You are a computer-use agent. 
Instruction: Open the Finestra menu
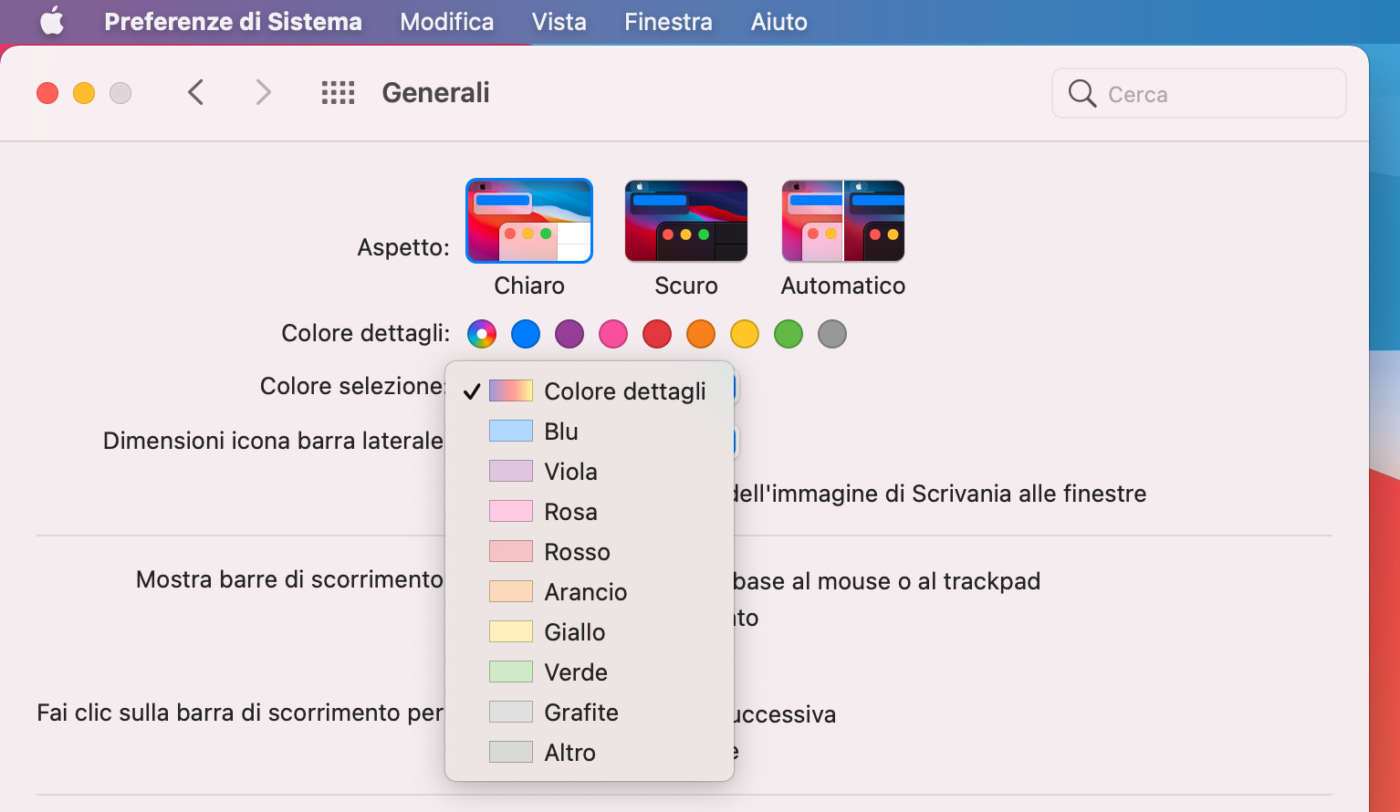(668, 21)
